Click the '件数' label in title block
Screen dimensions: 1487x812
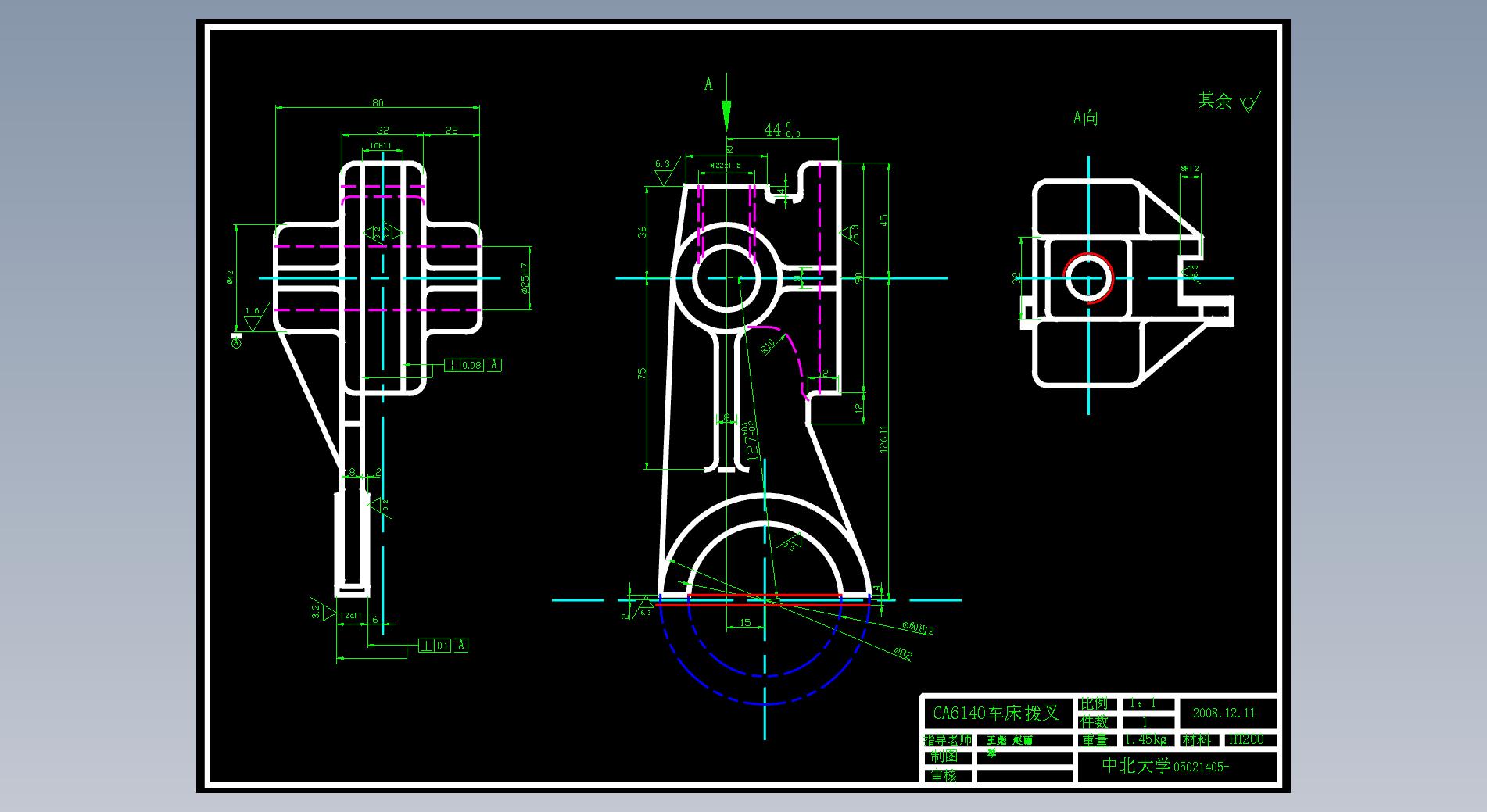tap(1095, 721)
